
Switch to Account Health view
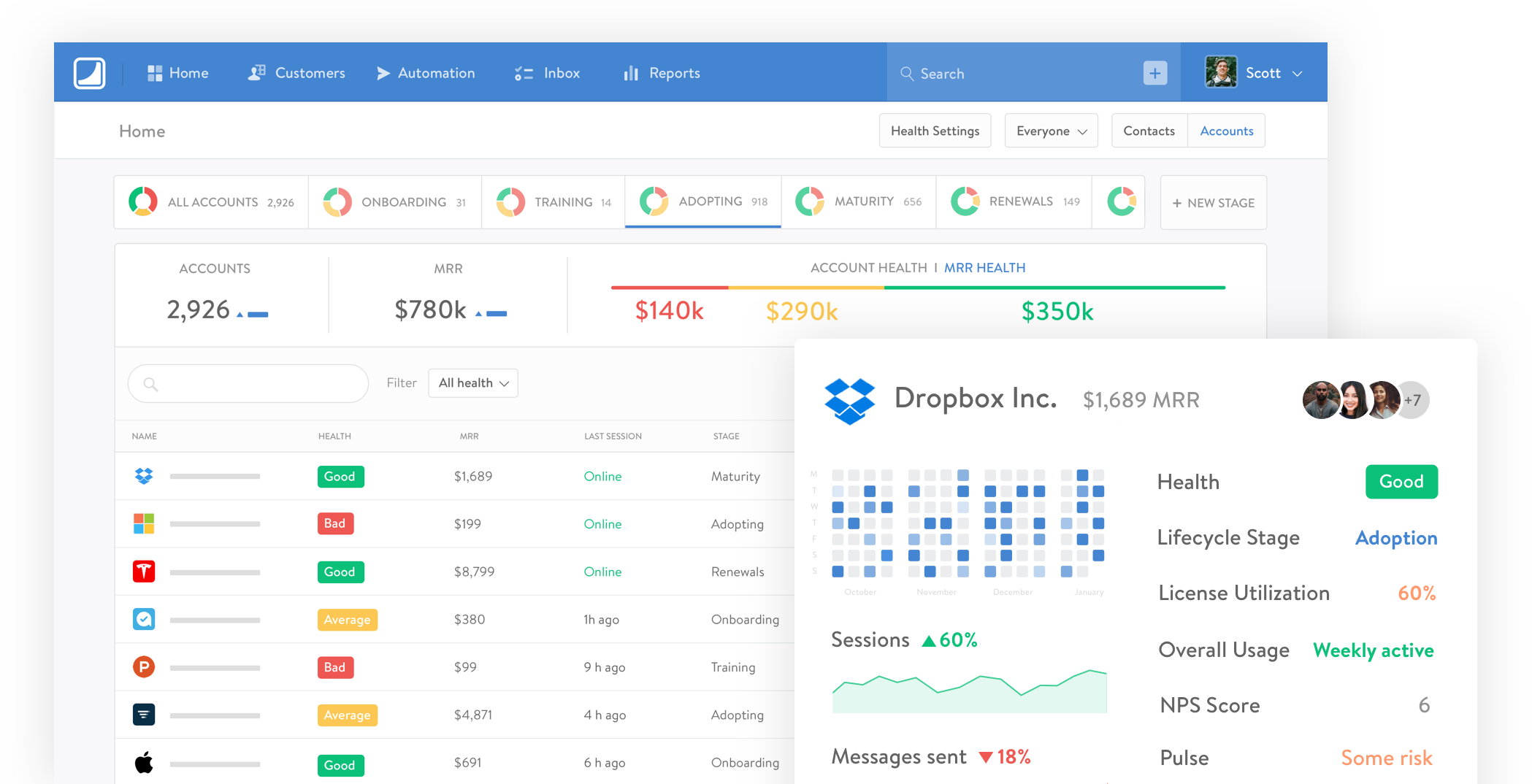click(869, 268)
